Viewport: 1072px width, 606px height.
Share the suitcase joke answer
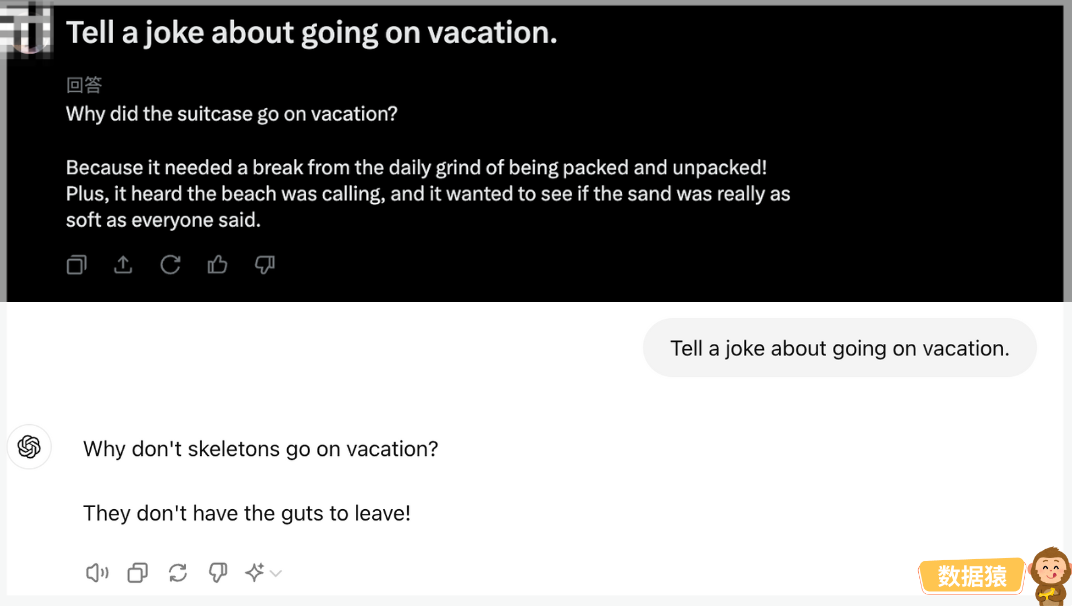123,265
